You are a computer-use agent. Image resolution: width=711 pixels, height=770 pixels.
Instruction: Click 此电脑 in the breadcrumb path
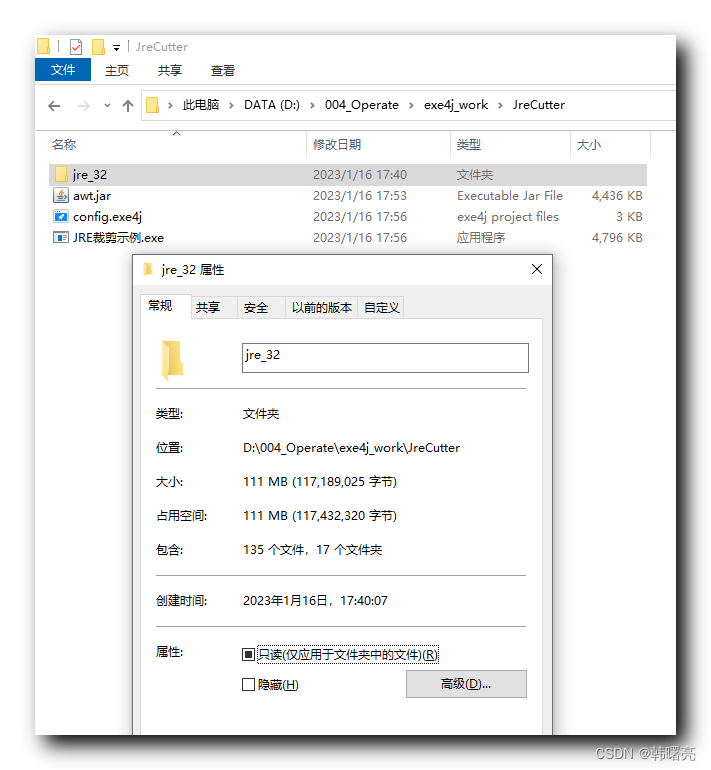[x=201, y=105]
